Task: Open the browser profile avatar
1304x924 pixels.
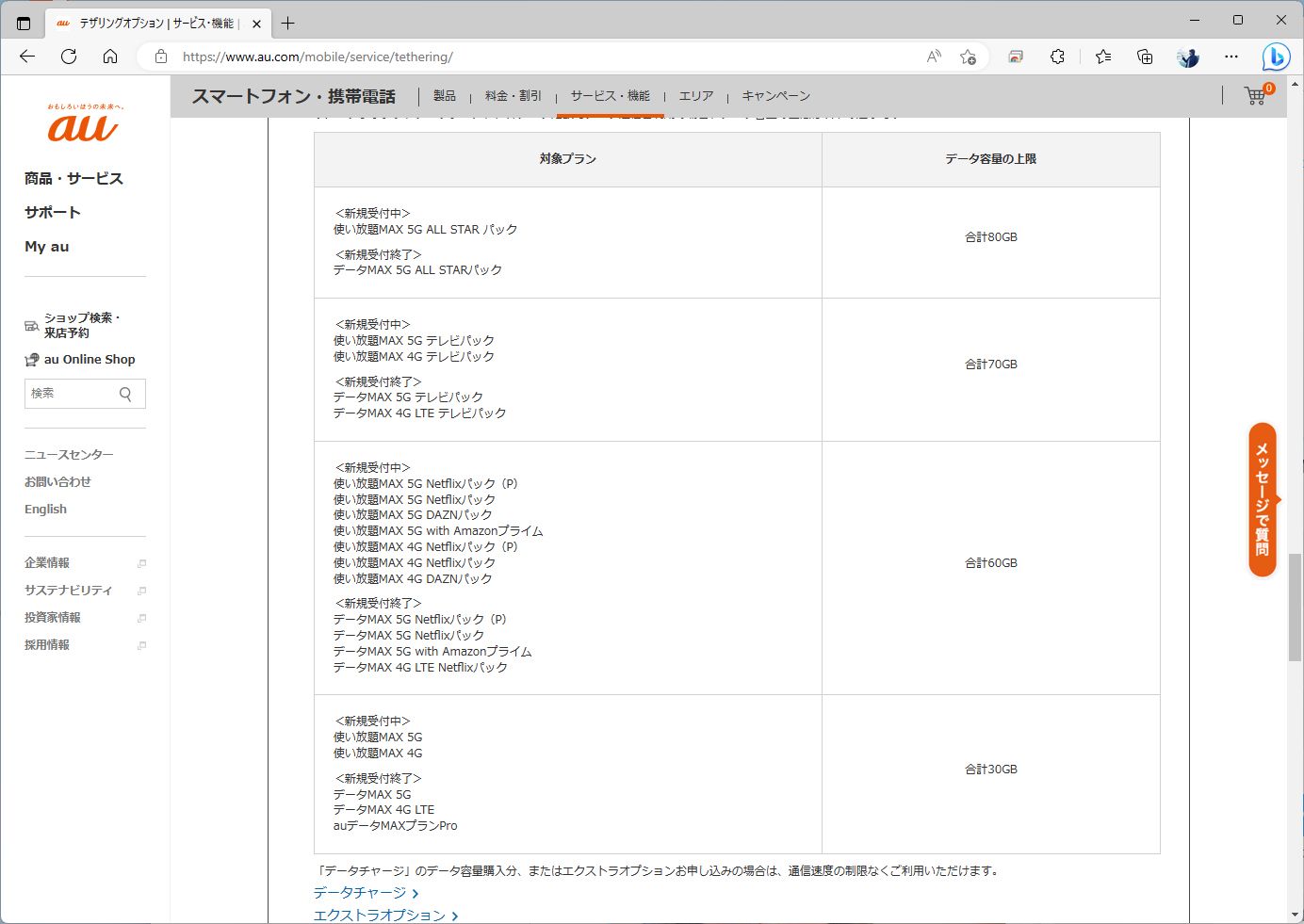Action: (1188, 57)
